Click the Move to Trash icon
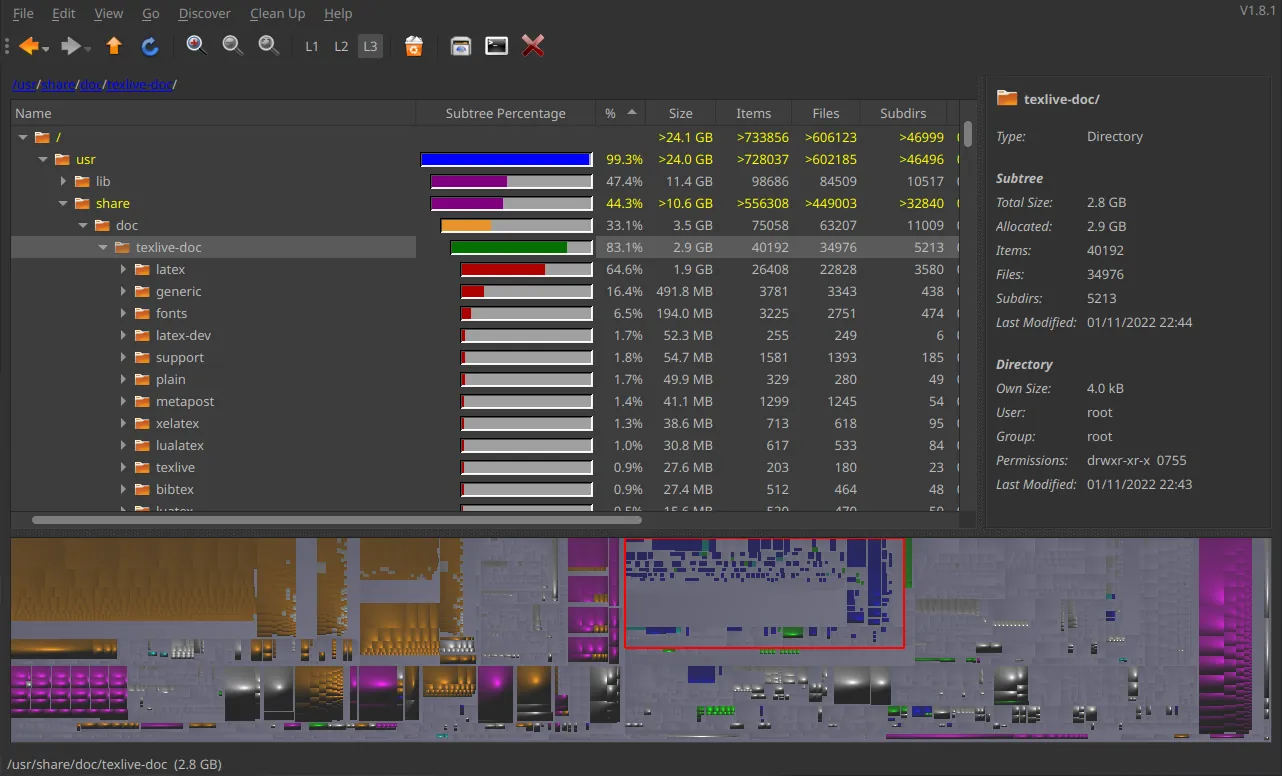This screenshot has width=1282, height=776. tap(414, 46)
